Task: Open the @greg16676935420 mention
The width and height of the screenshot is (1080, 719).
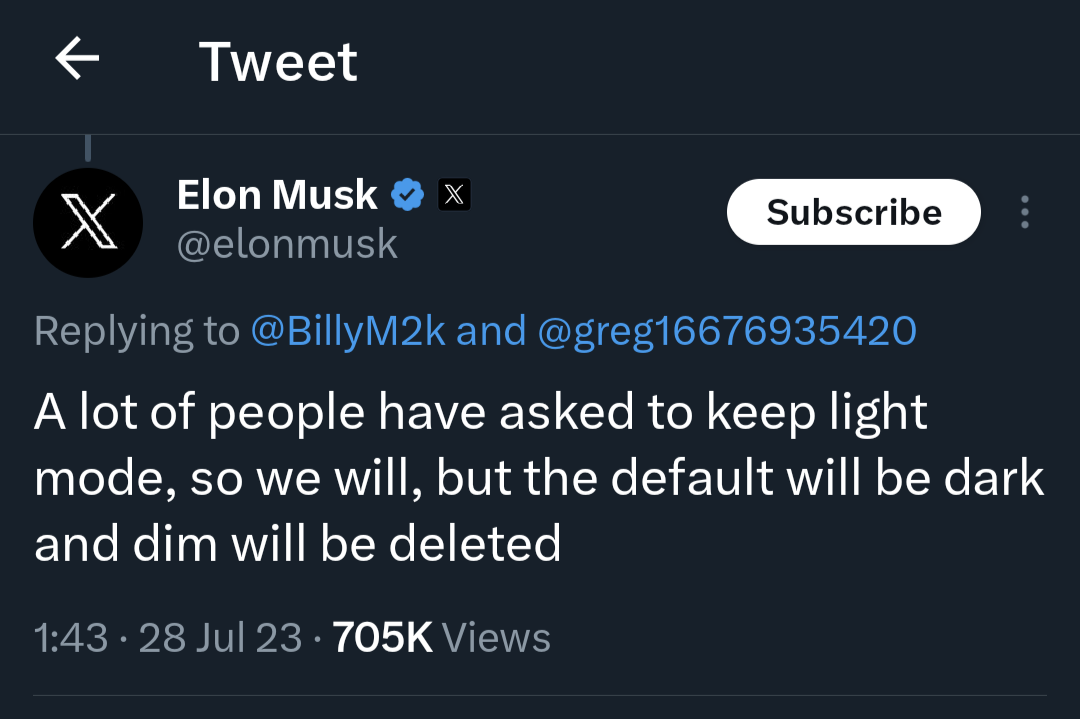Action: (727, 331)
